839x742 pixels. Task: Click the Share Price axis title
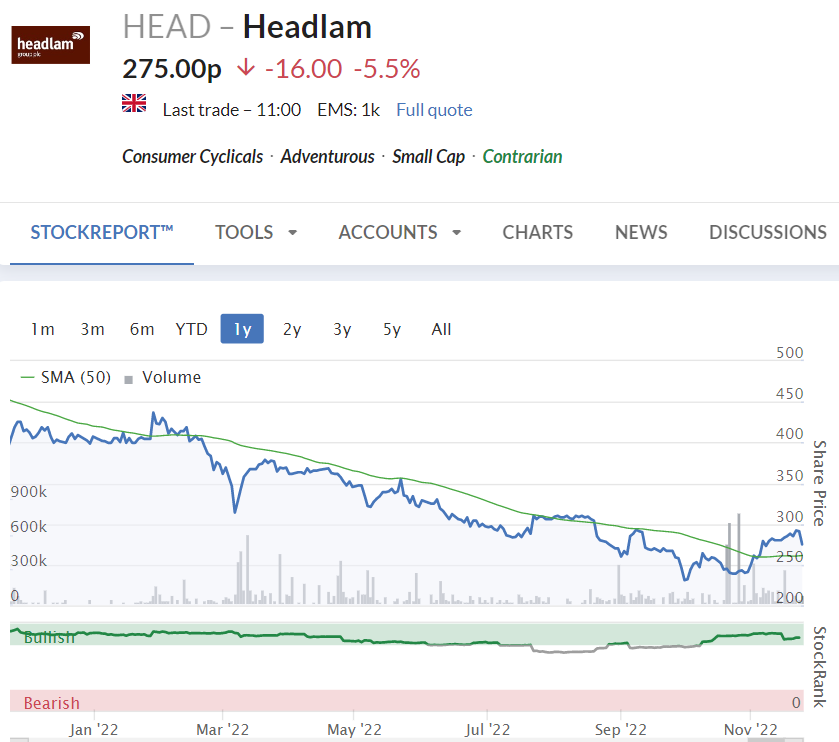[819, 483]
